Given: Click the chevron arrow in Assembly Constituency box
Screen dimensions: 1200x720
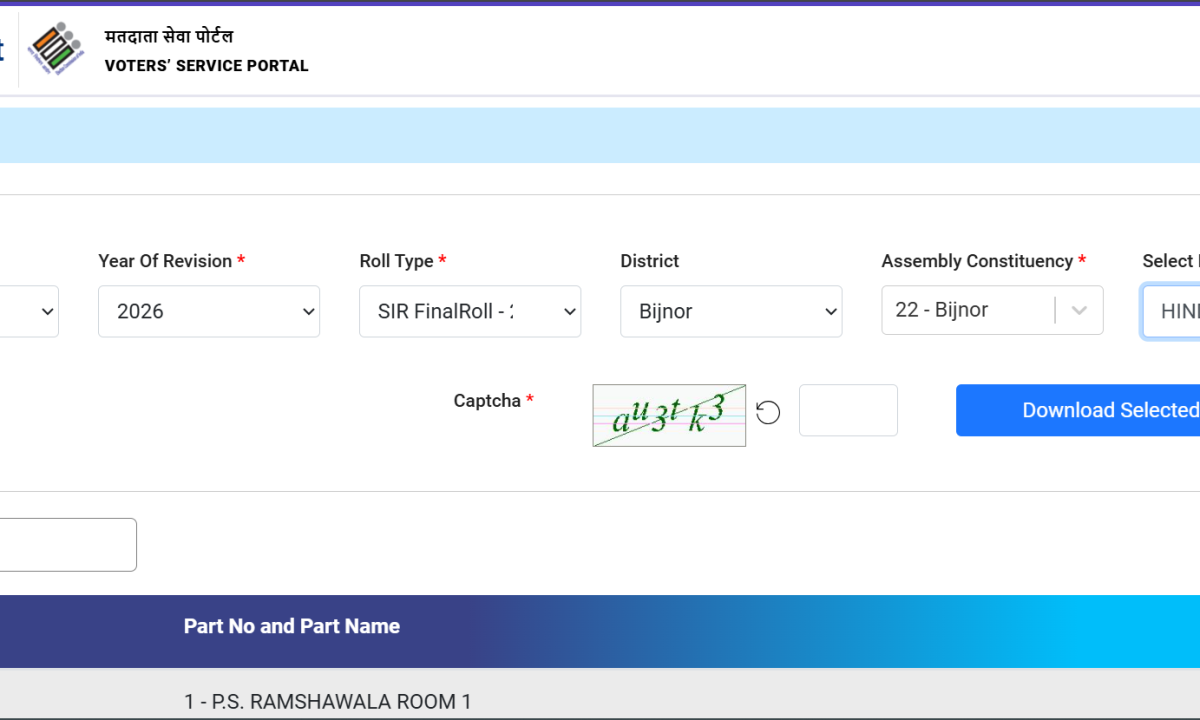Looking at the screenshot, I should click(x=1079, y=311).
